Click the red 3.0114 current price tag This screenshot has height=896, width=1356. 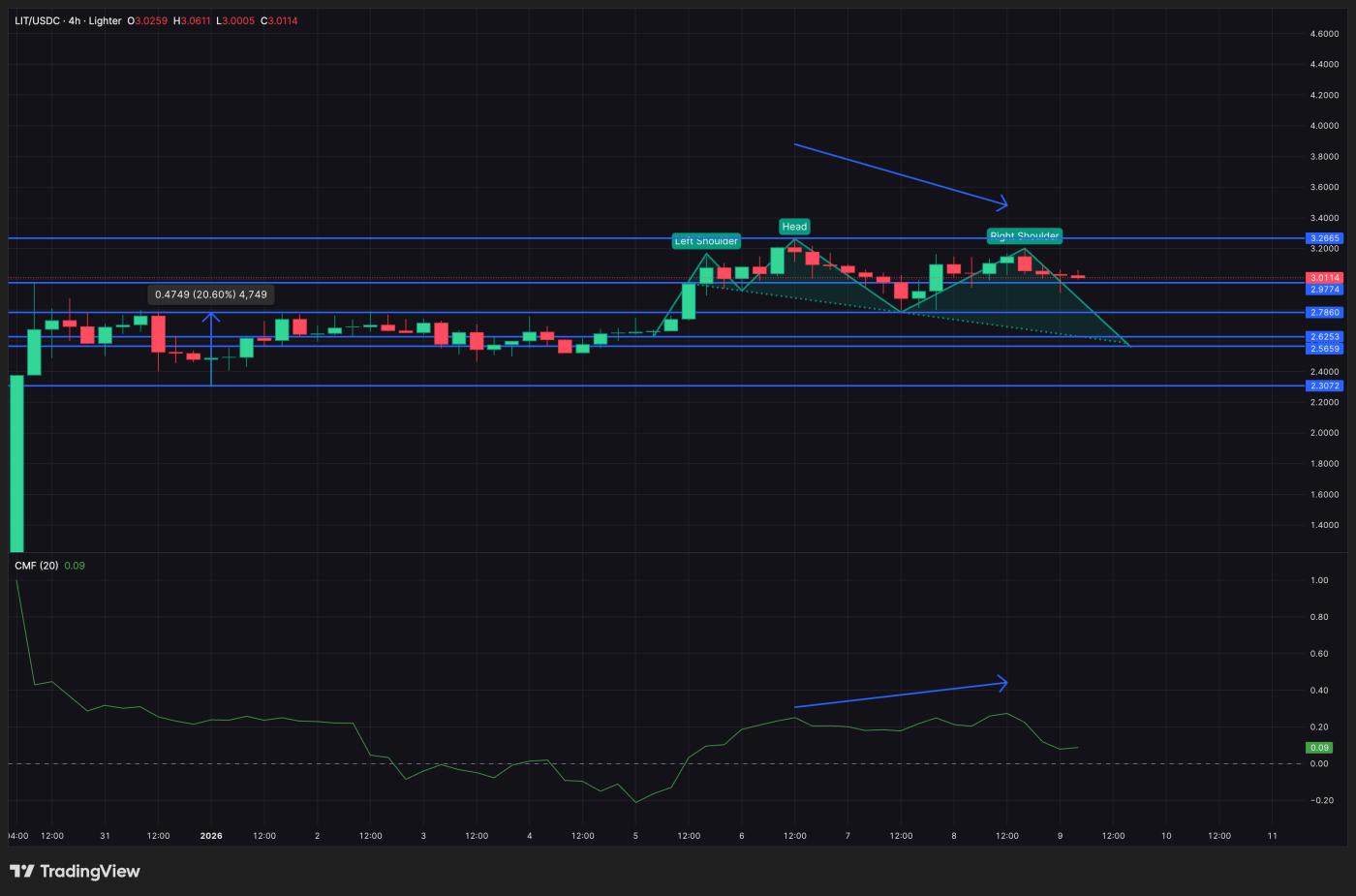point(1324,278)
